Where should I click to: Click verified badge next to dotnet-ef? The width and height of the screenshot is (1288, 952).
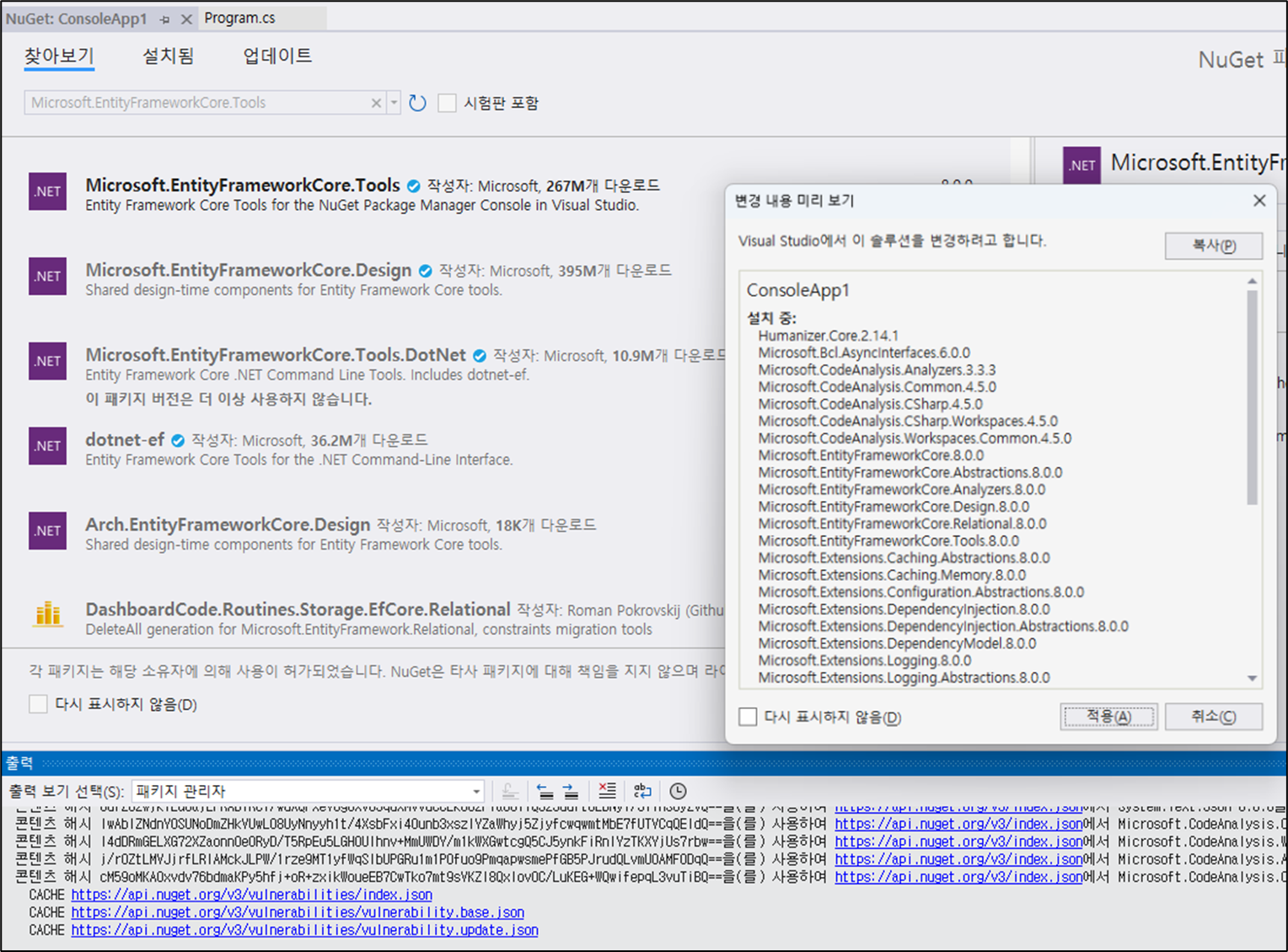tap(178, 440)
